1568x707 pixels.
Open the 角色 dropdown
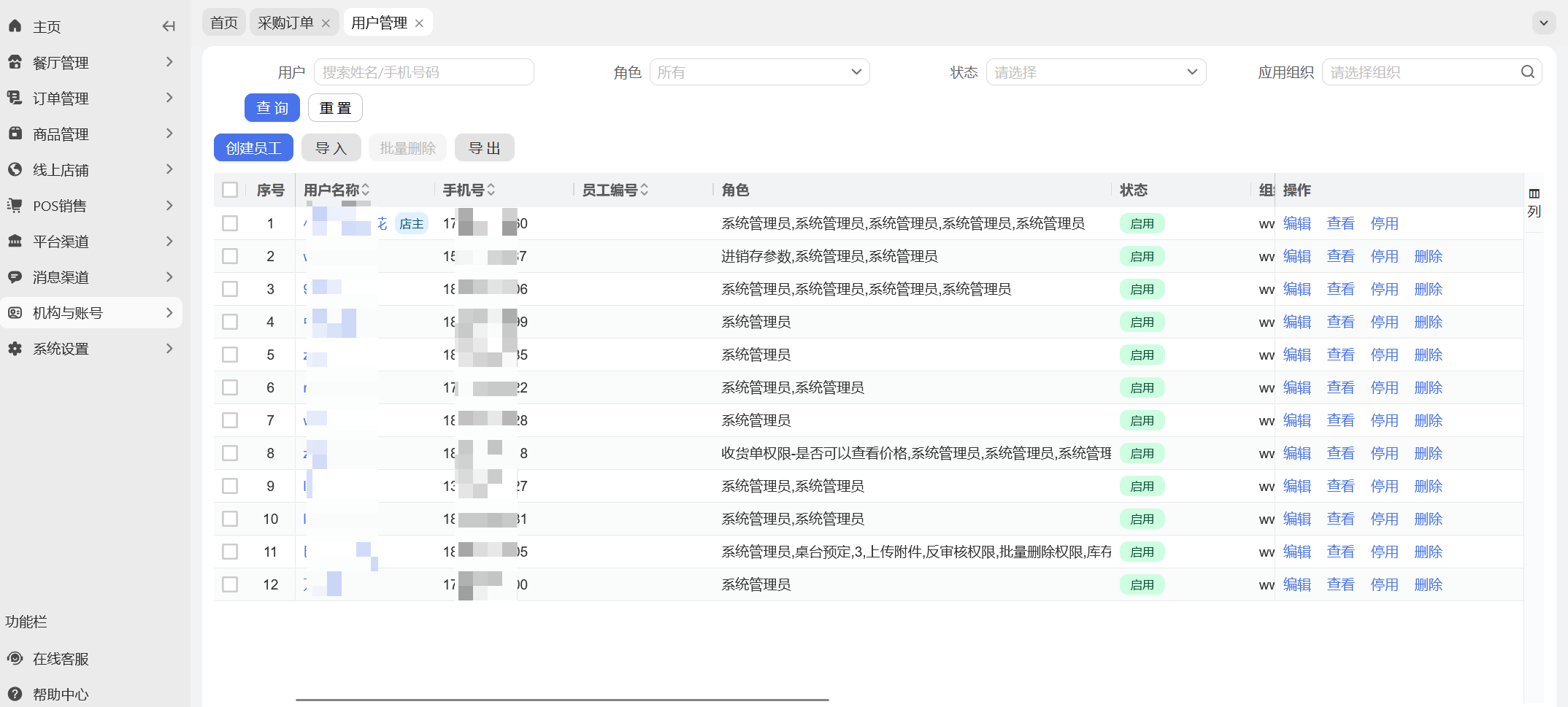pyautogui.click(x=759, y=72)
